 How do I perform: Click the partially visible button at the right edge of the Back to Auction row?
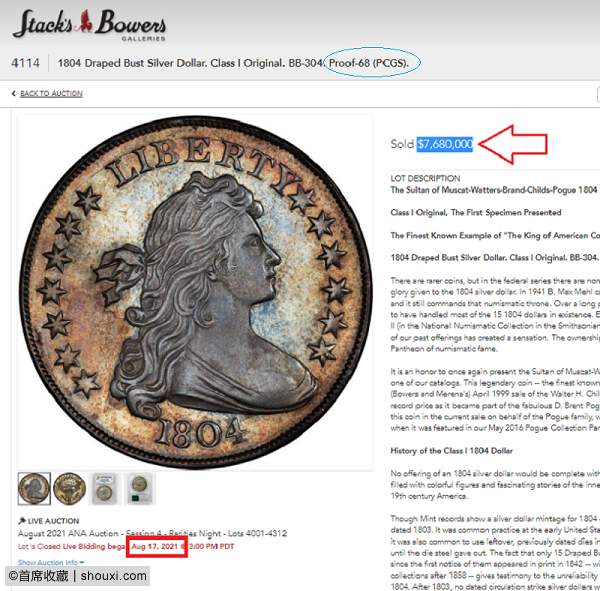pyautogui.click(x=598, y=94)
